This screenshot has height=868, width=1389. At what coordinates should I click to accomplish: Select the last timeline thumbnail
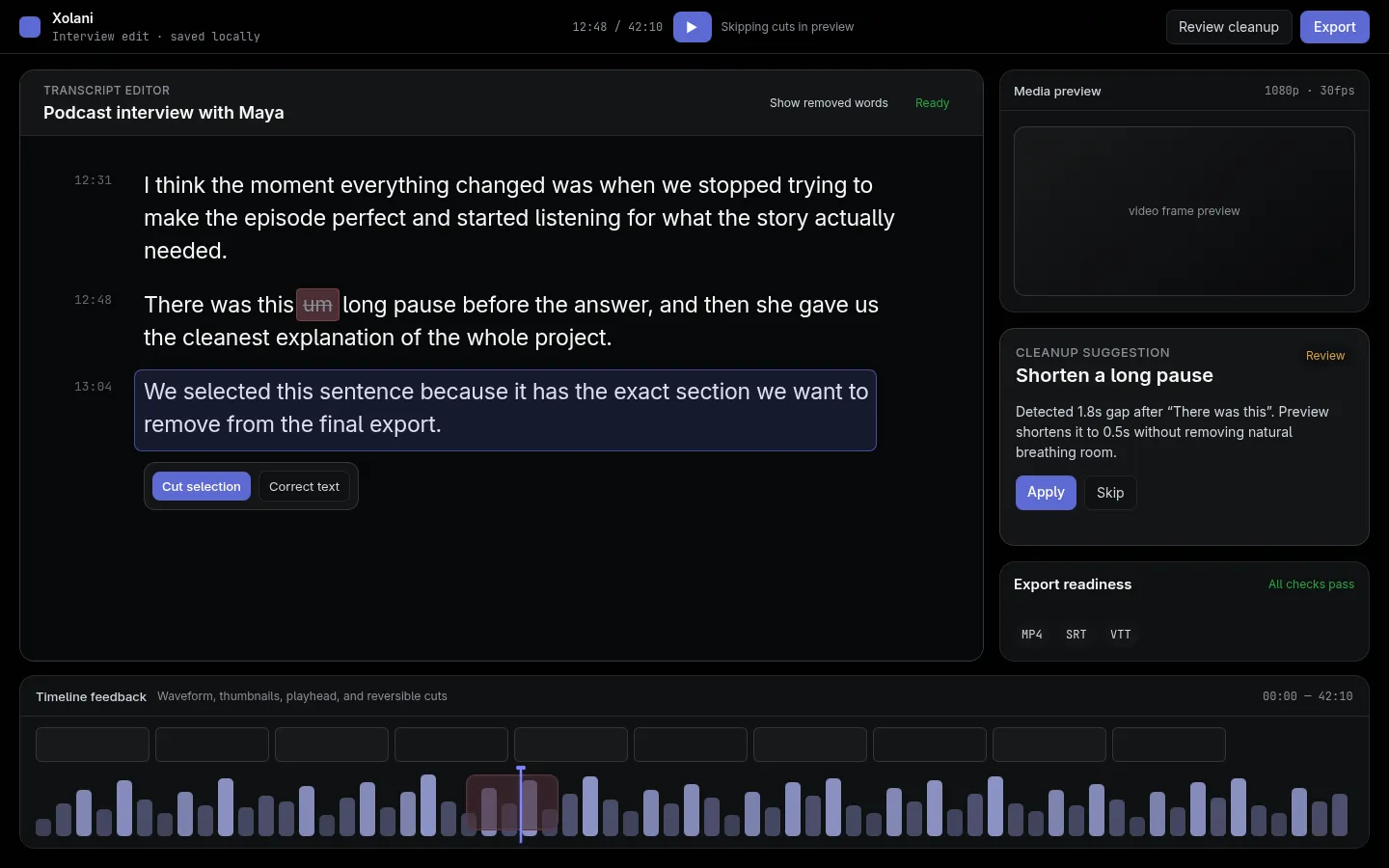[x=1169, y=745]
